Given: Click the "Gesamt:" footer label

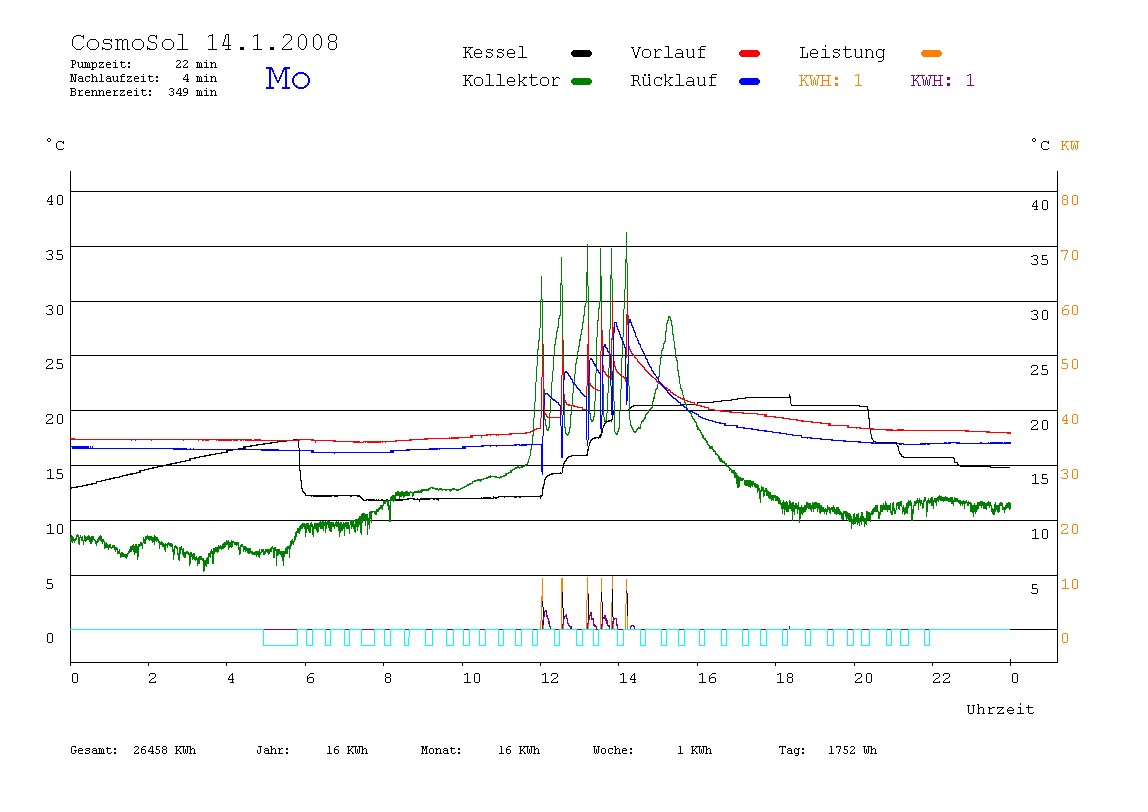Looking at the screenshot, I should pyautogui.click(x=94, y=750).
